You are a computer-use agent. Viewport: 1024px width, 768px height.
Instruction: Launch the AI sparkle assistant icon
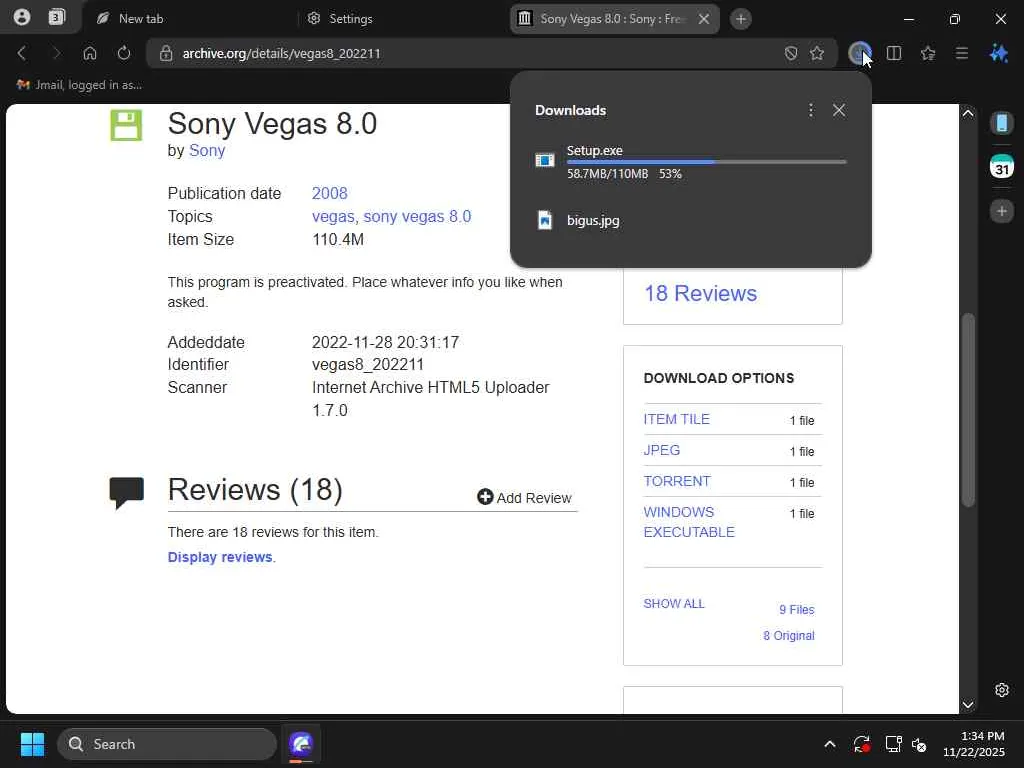point(999,54)
